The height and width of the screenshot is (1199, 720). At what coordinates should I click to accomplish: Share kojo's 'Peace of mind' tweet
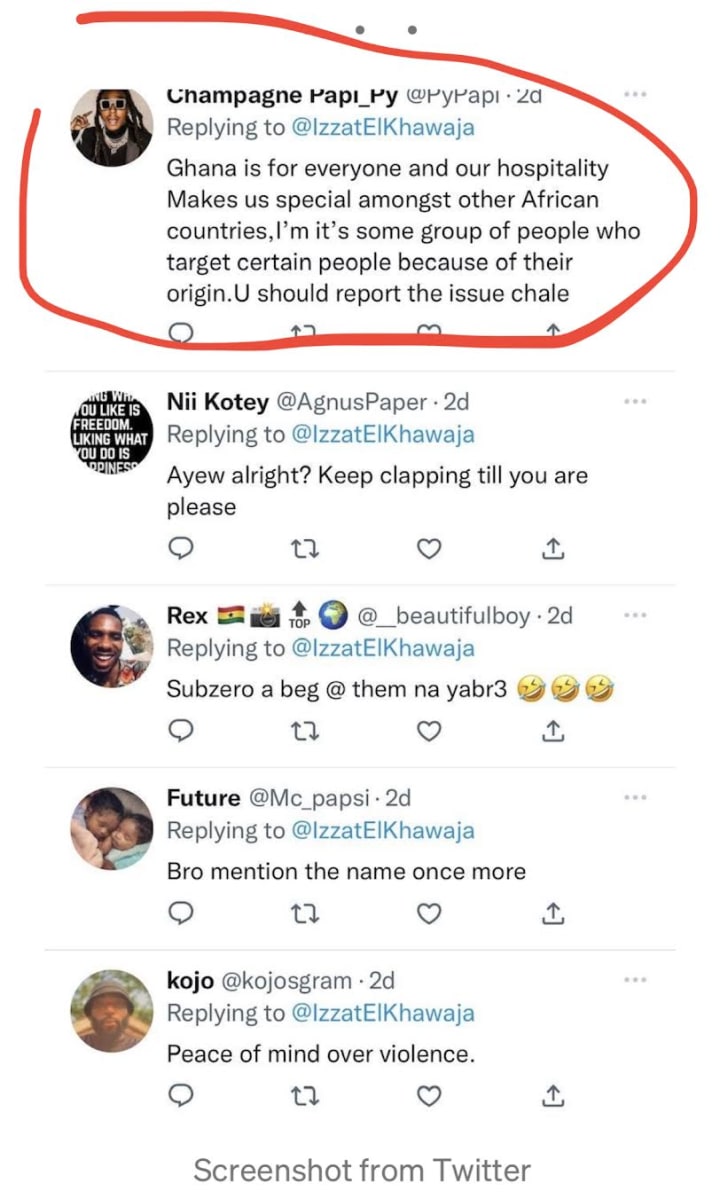click(x=553, y=1097)
